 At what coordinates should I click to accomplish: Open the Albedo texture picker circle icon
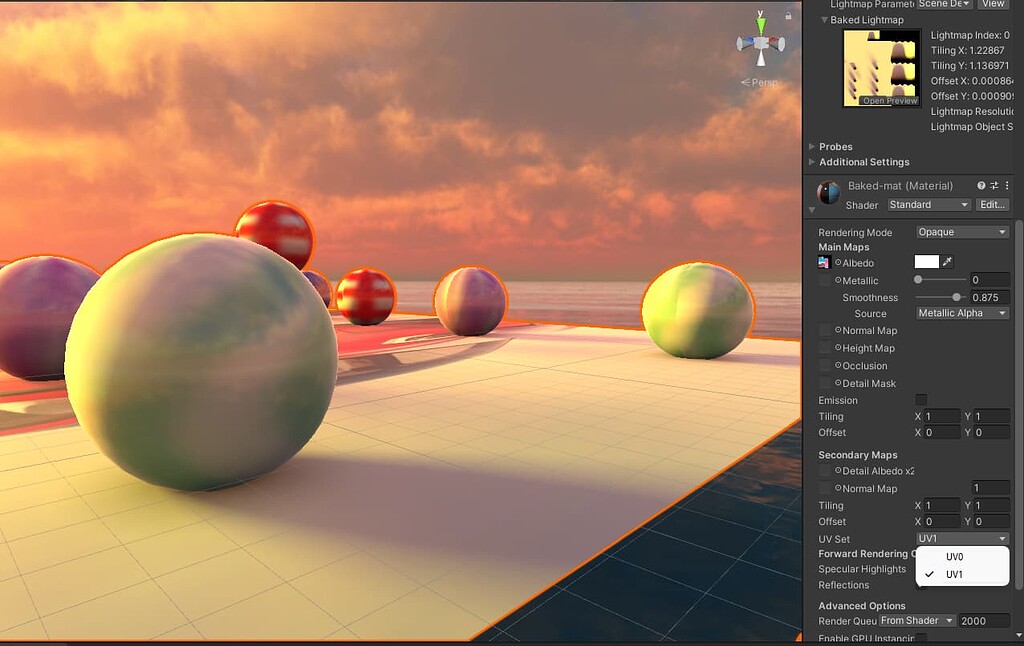pos(838,261)
